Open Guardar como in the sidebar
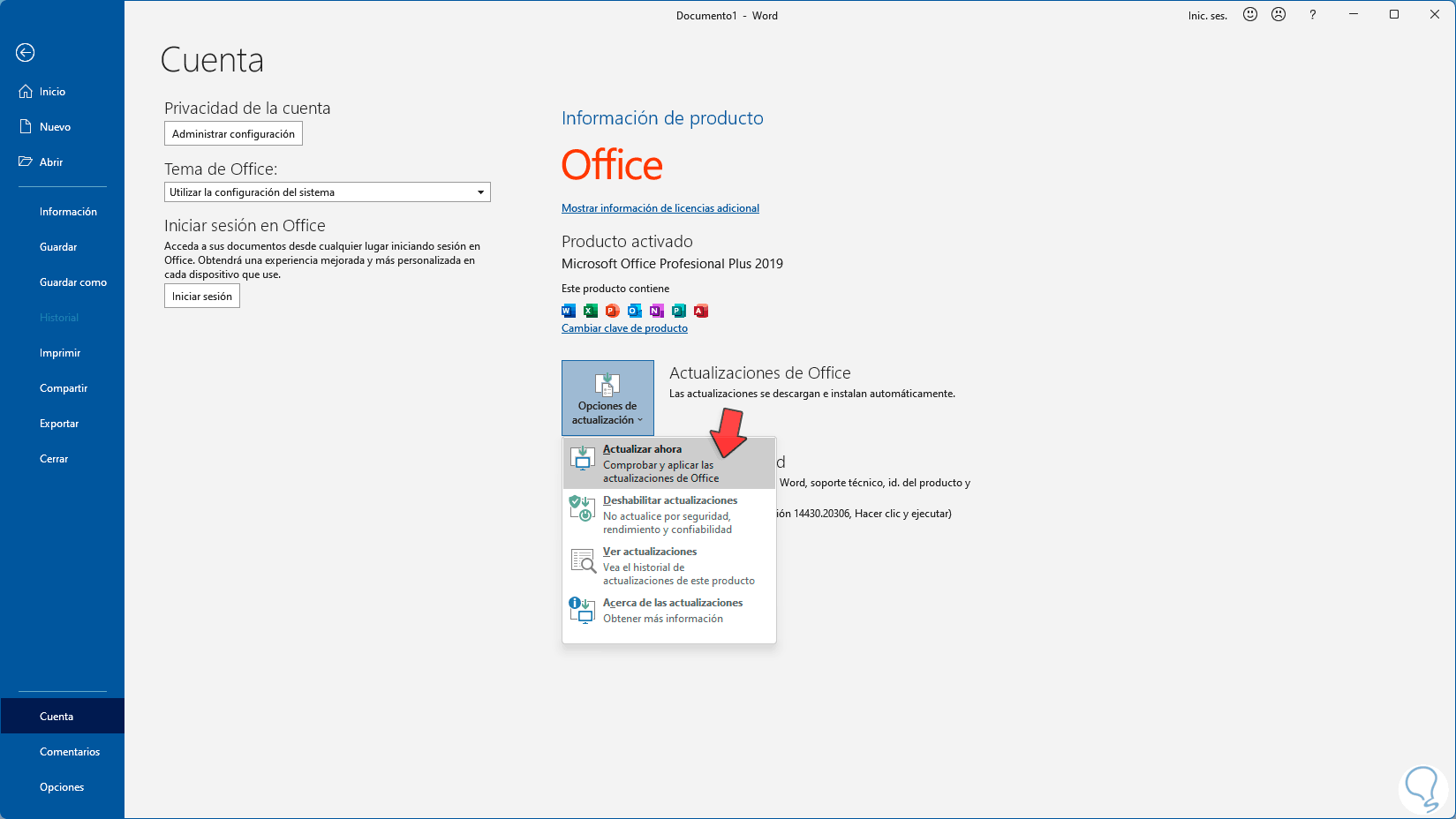1456x819 pixels. pyautogui.click(x=62, y=282)
